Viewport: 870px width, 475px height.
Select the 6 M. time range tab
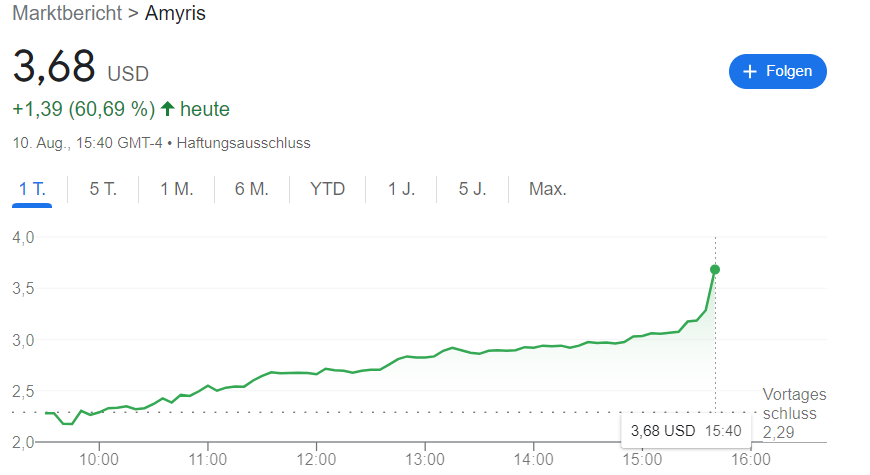tap(252, 189)
